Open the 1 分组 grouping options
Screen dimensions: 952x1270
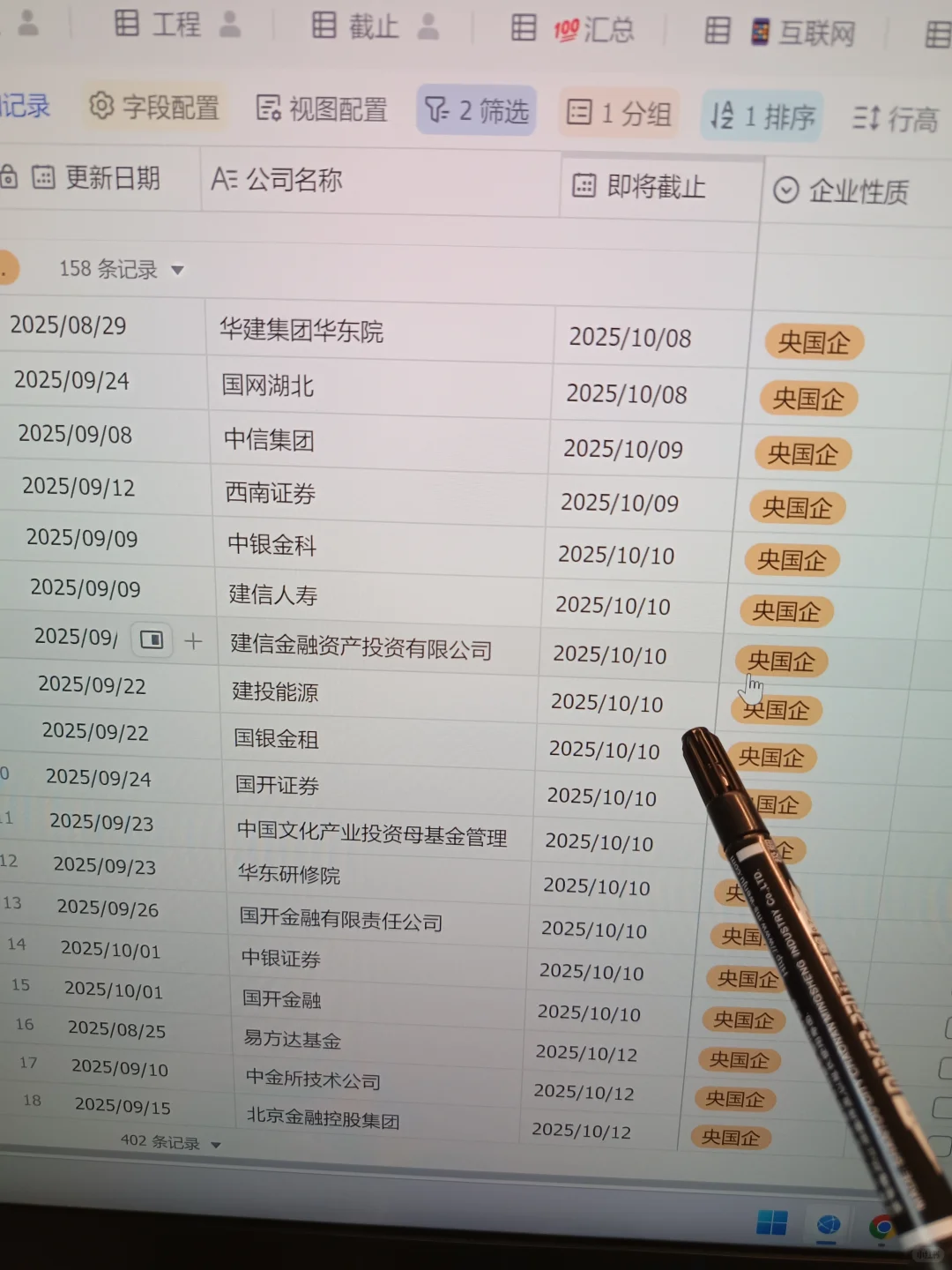pos(619,113)
